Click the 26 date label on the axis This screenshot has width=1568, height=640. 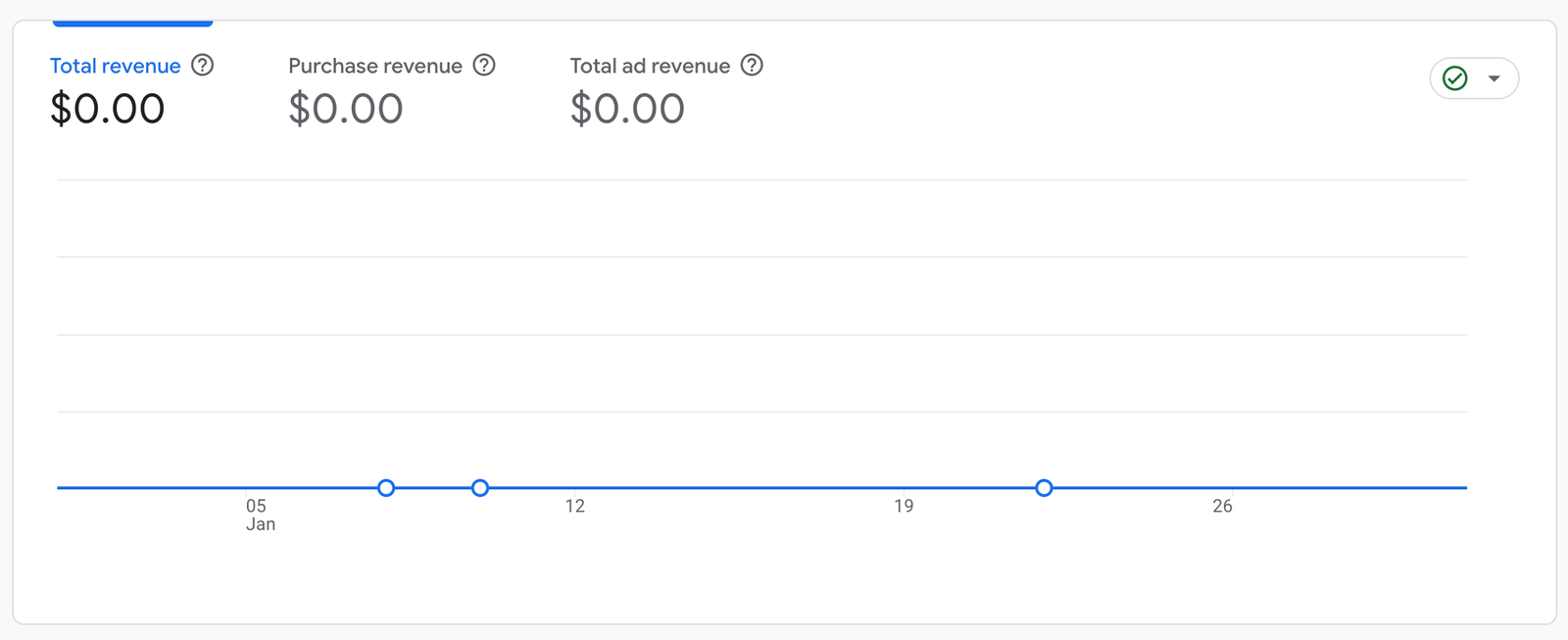pyautogui.click(x=1222, y=506)
